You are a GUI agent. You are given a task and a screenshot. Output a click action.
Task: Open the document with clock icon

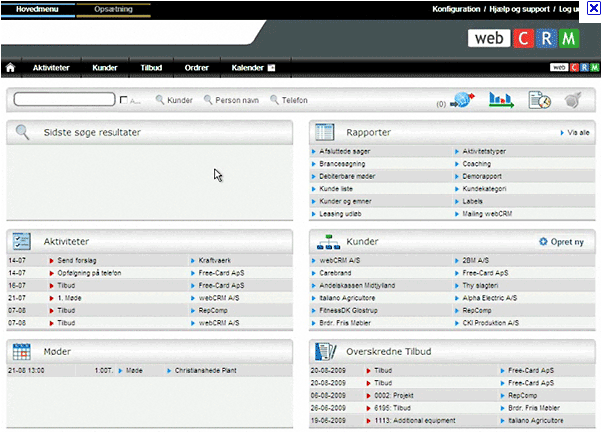(x=539, y=100)
